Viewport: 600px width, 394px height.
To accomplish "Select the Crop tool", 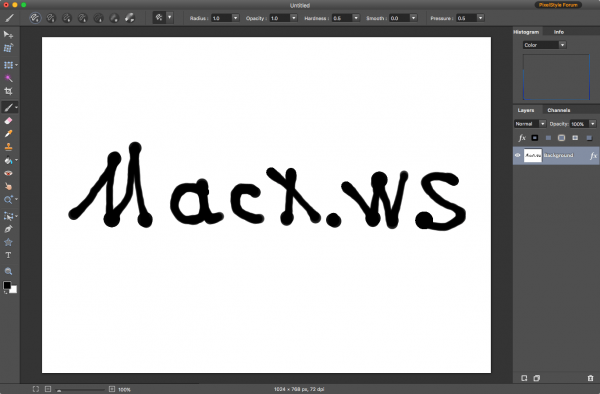I will 8,91.
